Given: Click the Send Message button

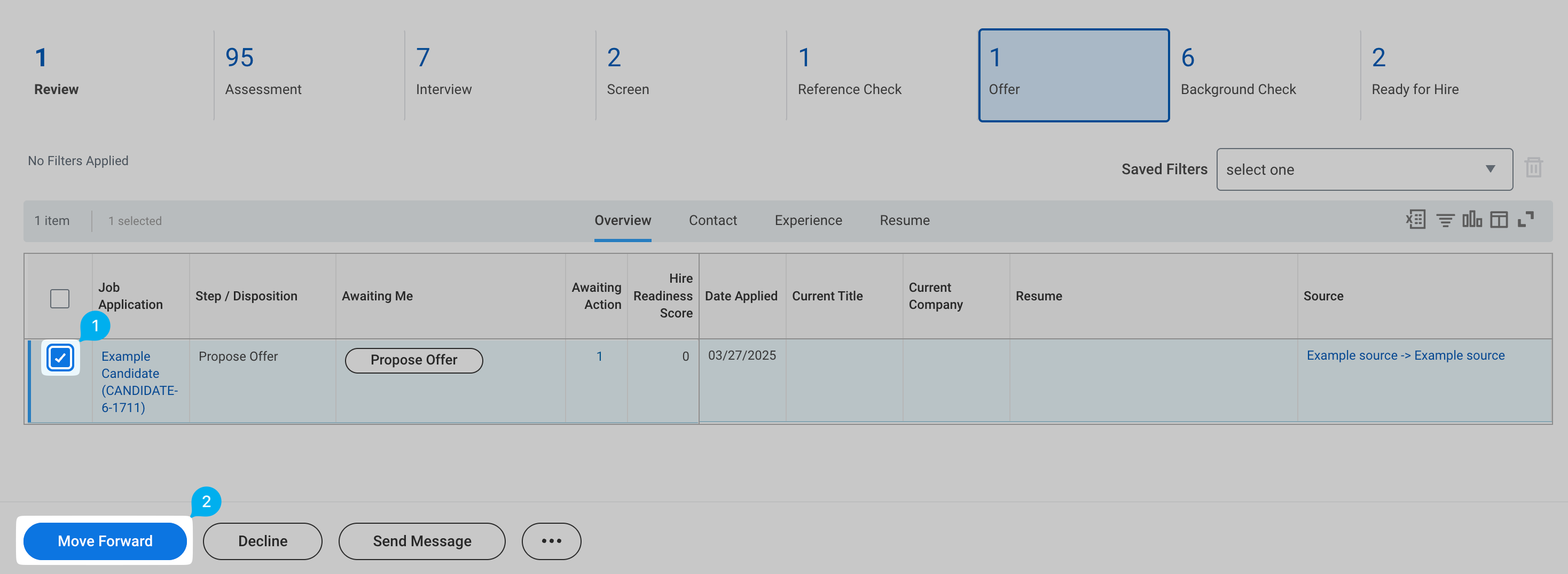Looking at the screenshot, I should pos(421,540).
